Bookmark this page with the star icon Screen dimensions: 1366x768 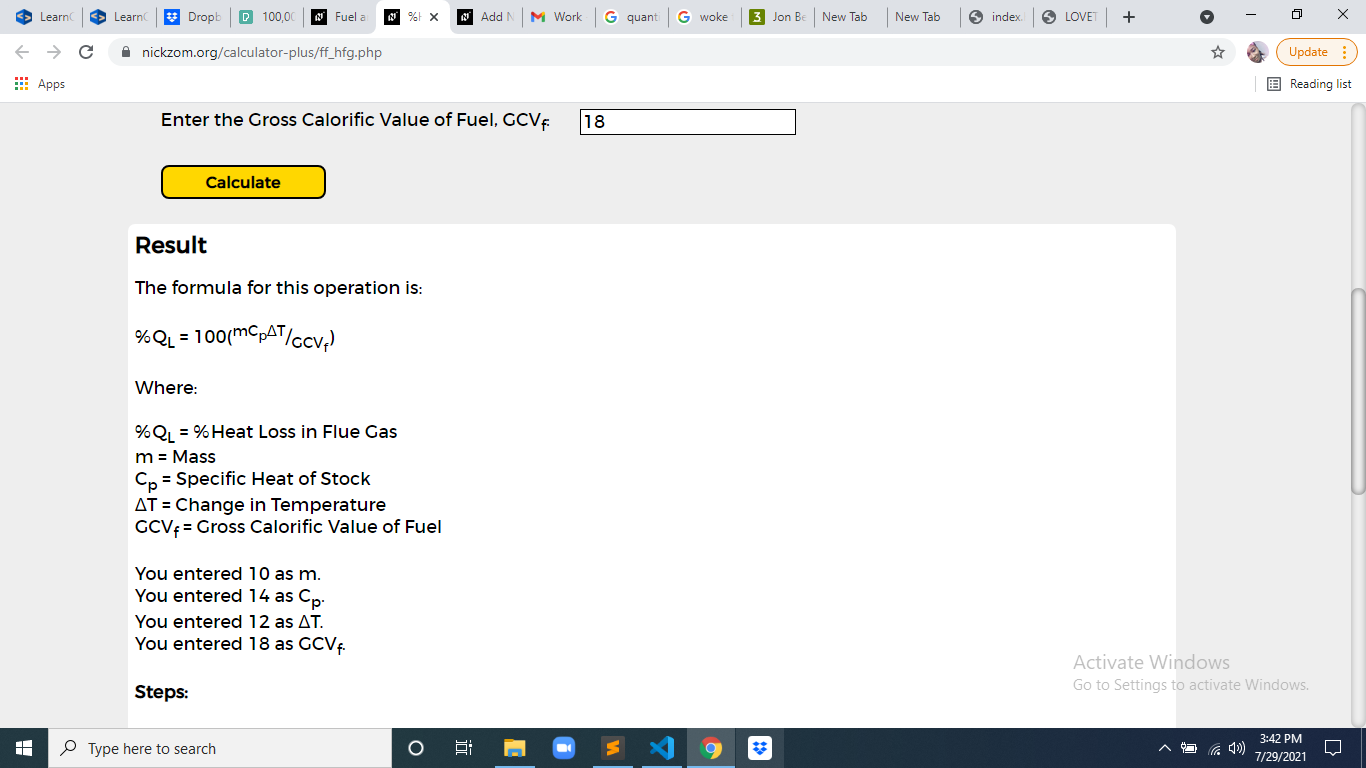click(1218, 52)
